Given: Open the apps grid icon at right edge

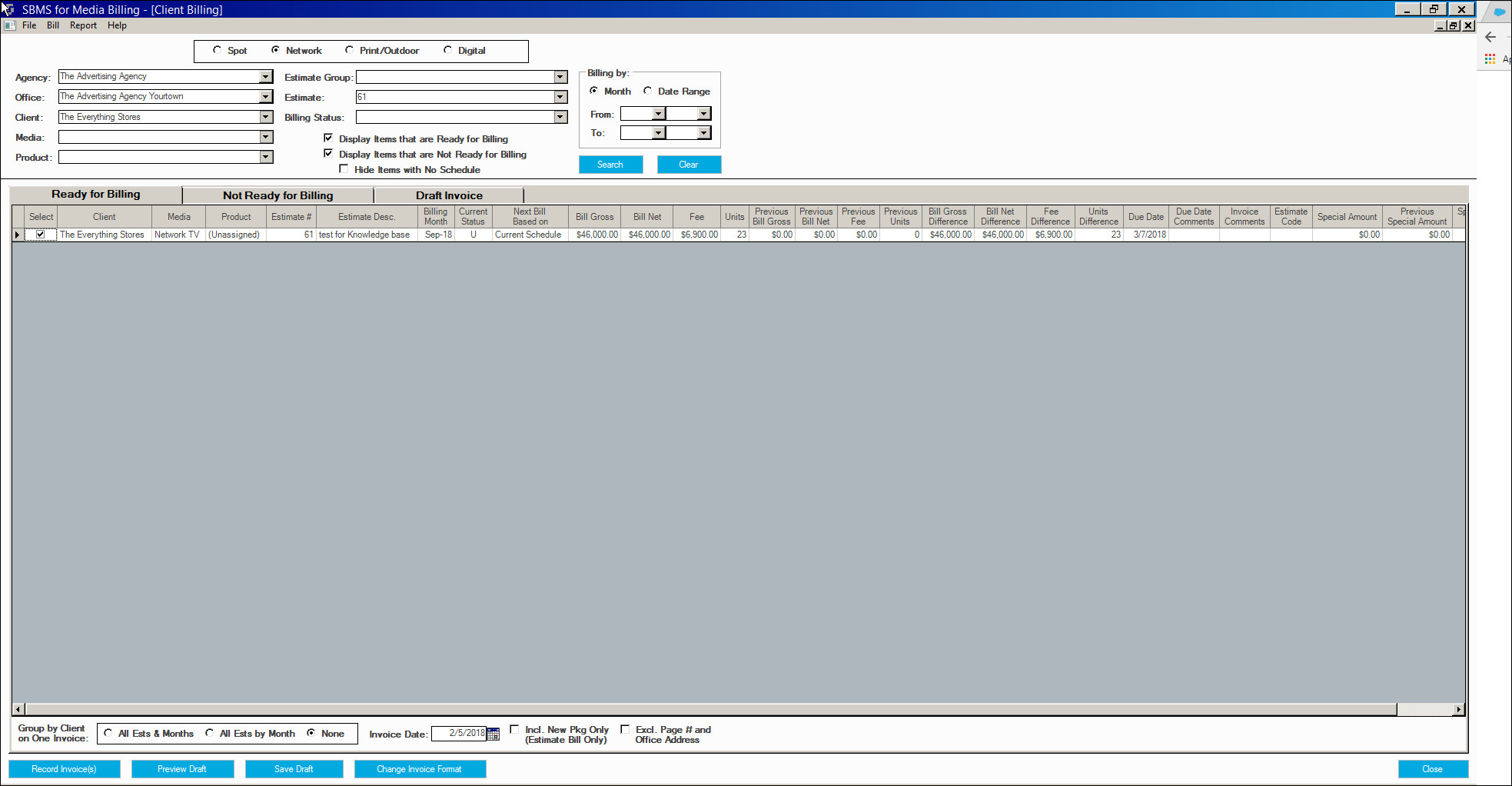Looking at the screenshot, I should 1490,59.
